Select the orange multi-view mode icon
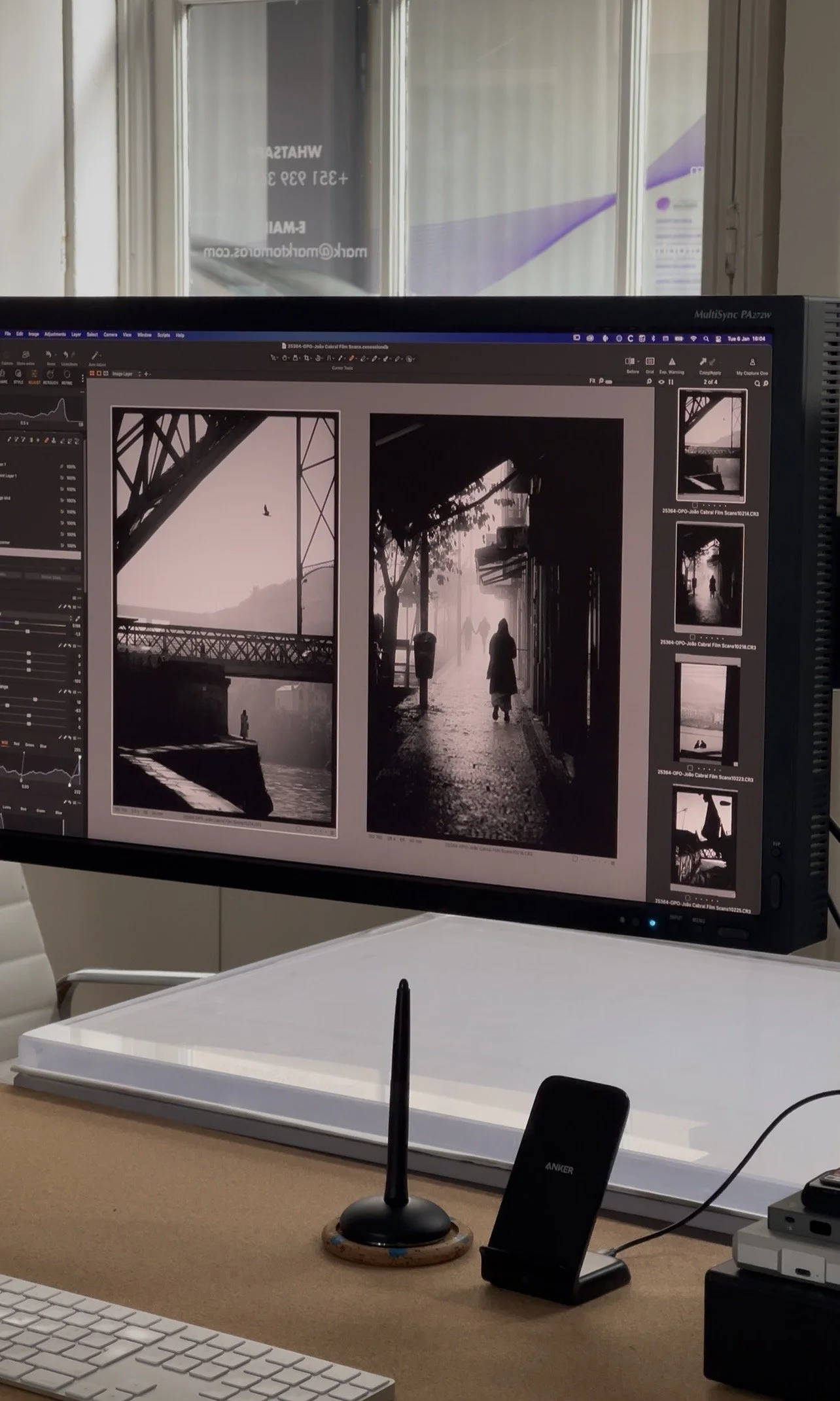 point(92,374)
